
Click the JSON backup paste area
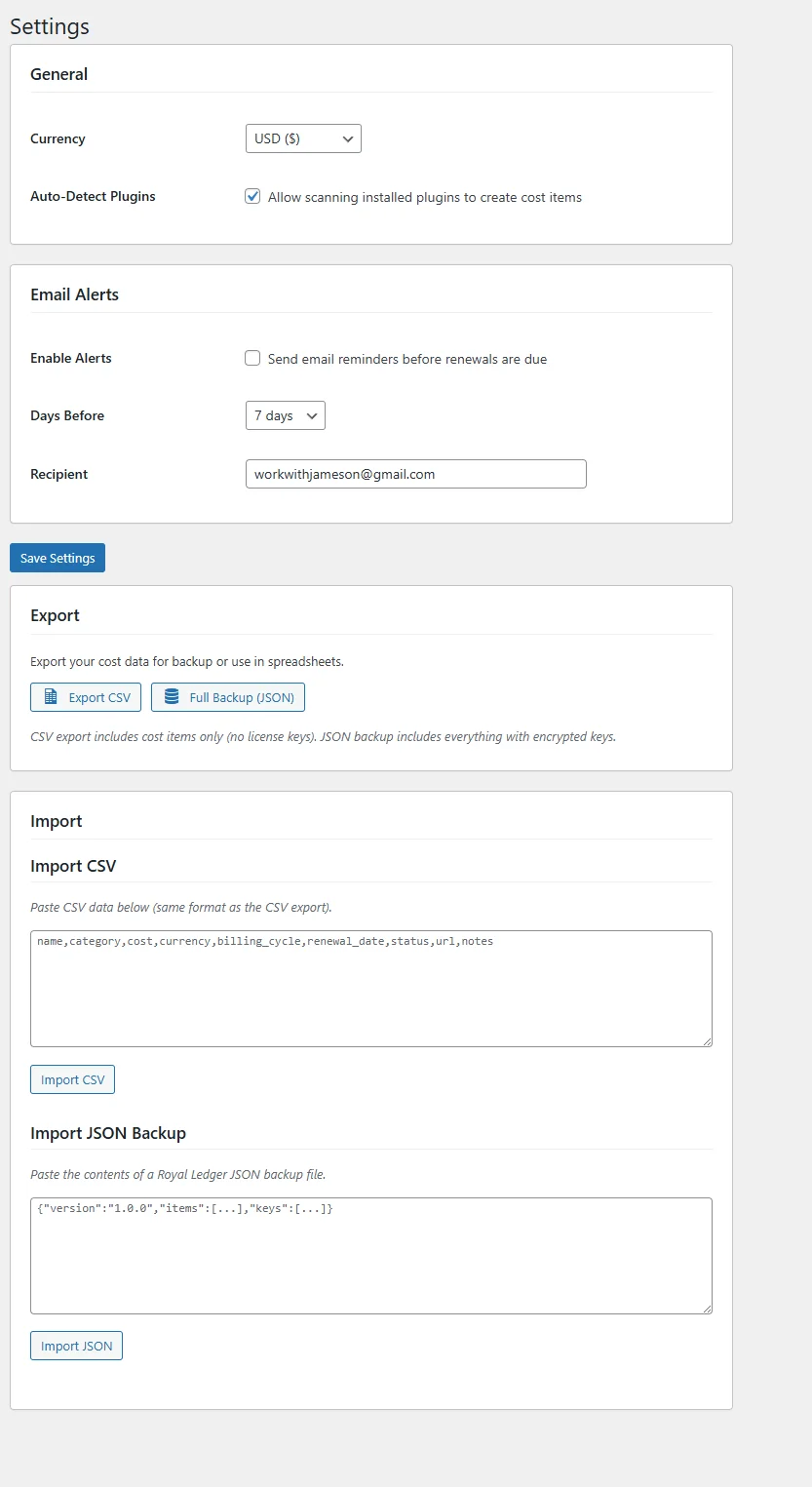pos(370,1255)
